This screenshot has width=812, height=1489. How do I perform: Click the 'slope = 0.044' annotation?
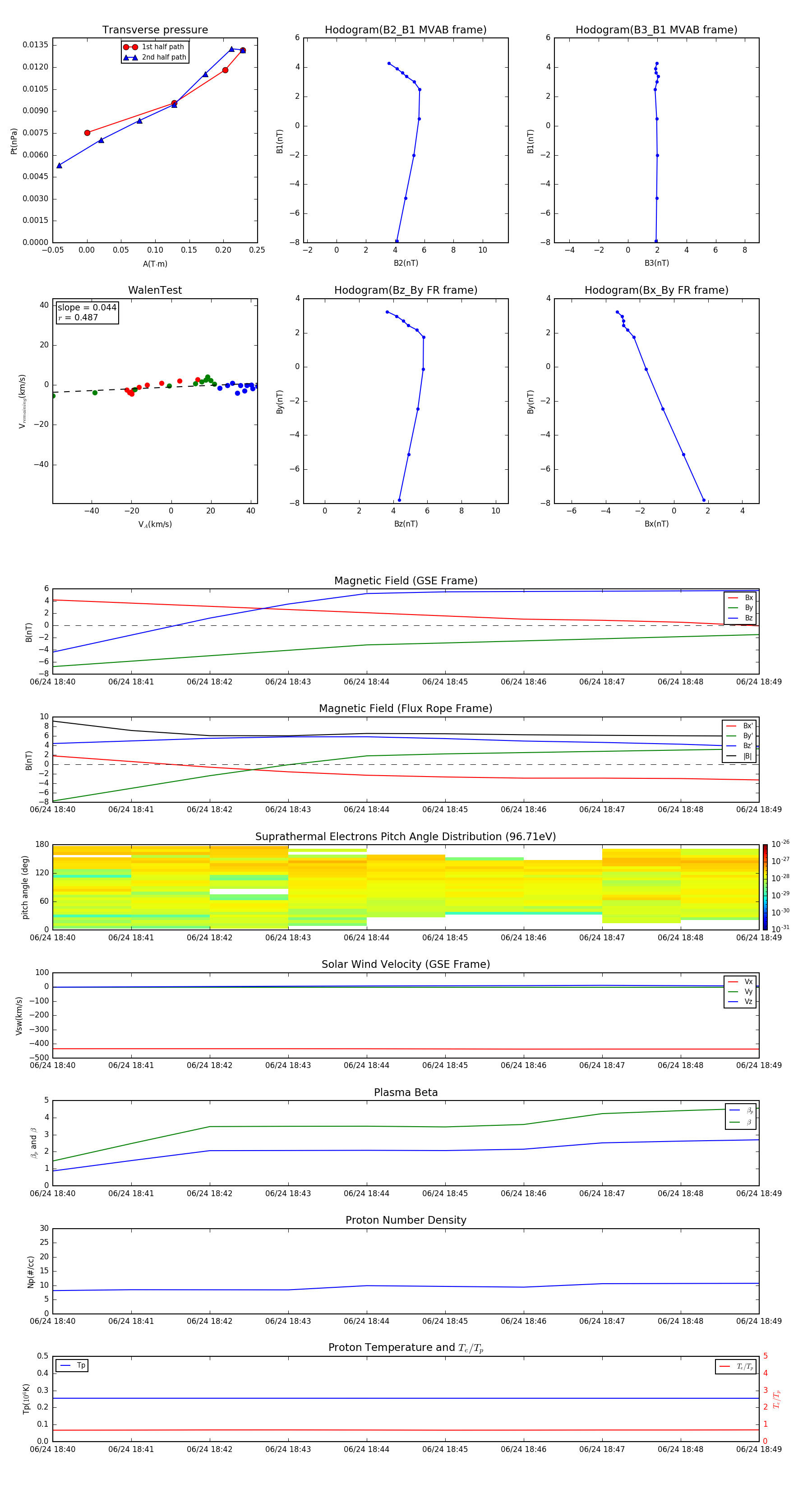[x=87, y=308]
